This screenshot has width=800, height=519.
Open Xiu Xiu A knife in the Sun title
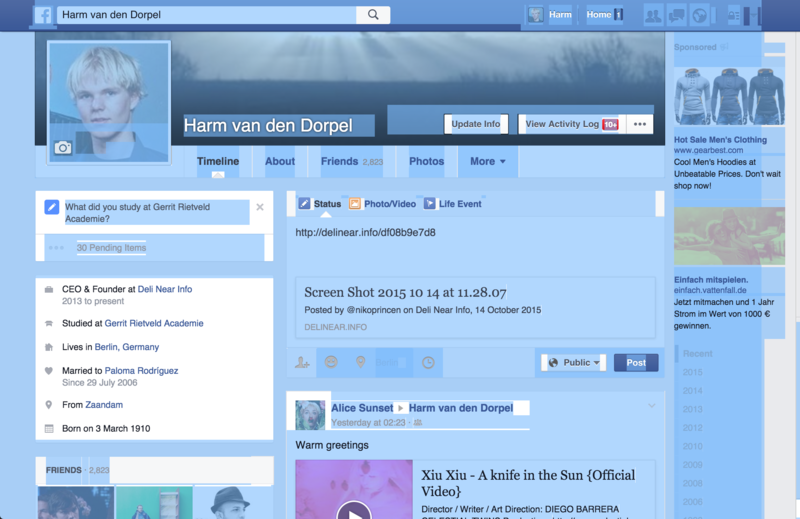click(x=528, y=483)
